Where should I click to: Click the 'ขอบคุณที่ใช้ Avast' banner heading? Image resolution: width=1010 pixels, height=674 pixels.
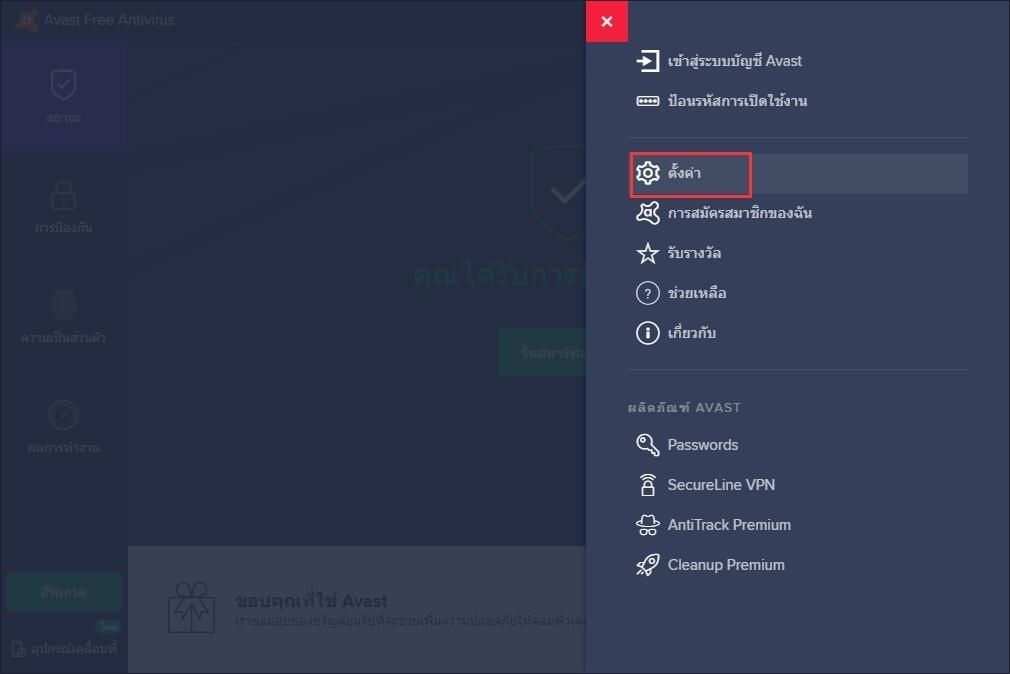click(x=311, y=601)
